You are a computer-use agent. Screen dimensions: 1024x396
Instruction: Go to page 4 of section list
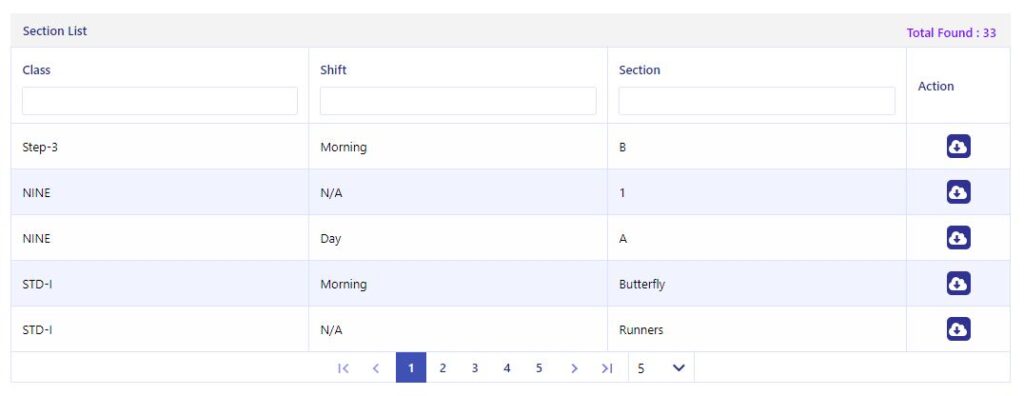tap(507, 369)
